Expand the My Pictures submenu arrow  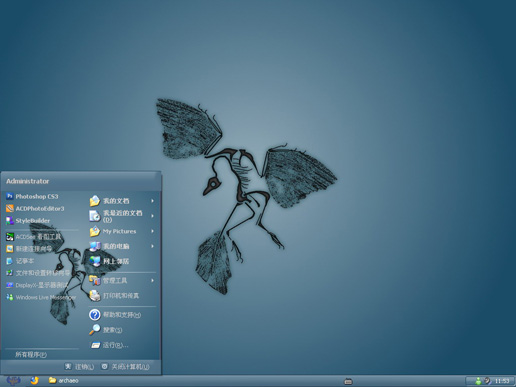[152, 231]
